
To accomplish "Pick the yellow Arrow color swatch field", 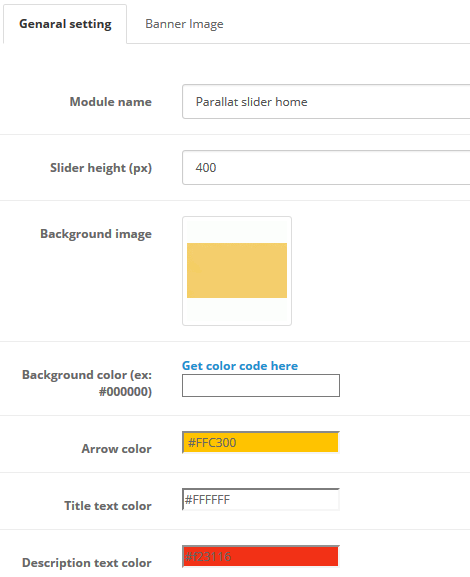I will pyautogui.click(x=261, y=442).
